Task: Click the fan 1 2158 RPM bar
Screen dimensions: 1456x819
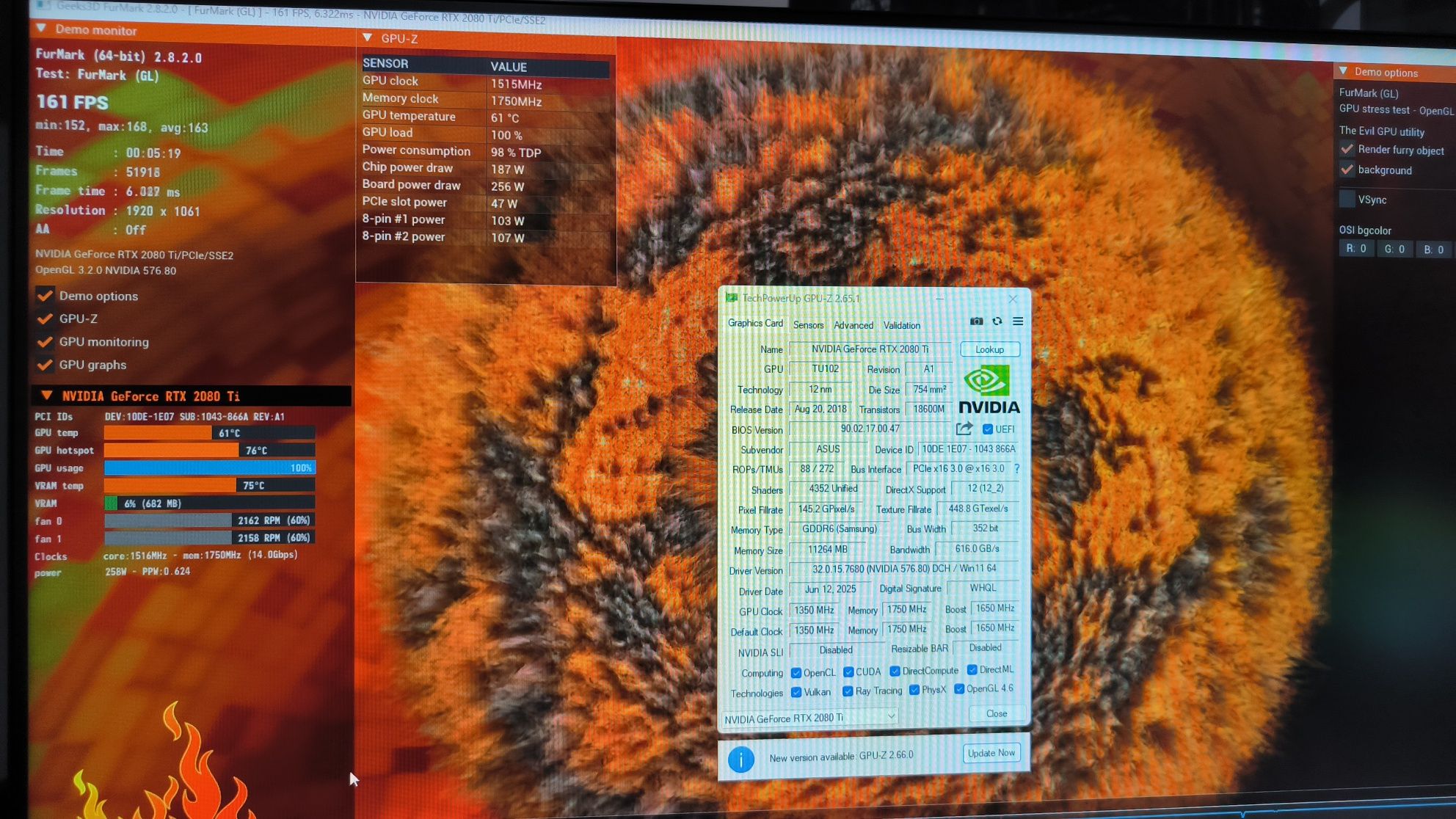Action: coord(210,538)
